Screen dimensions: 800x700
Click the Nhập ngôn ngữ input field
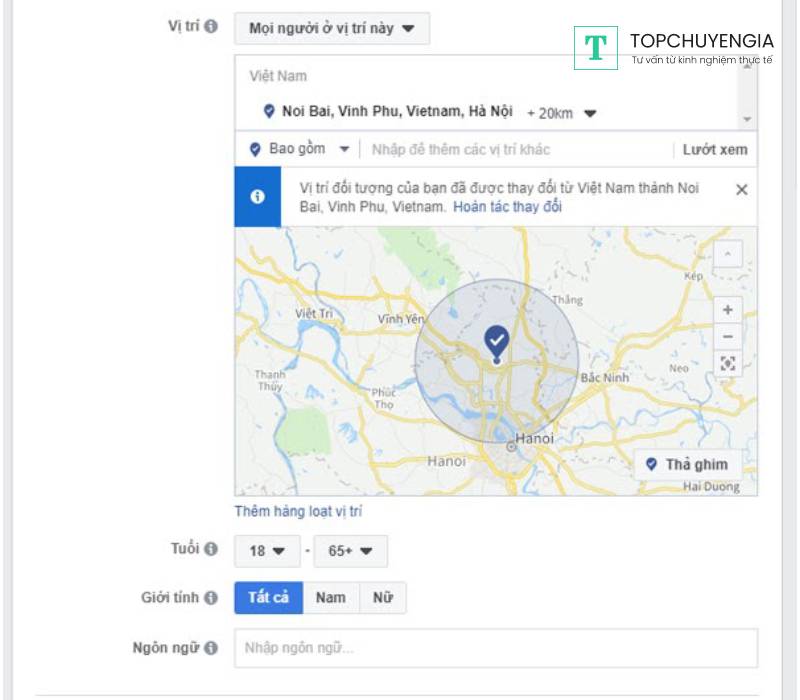pos(496,648)
